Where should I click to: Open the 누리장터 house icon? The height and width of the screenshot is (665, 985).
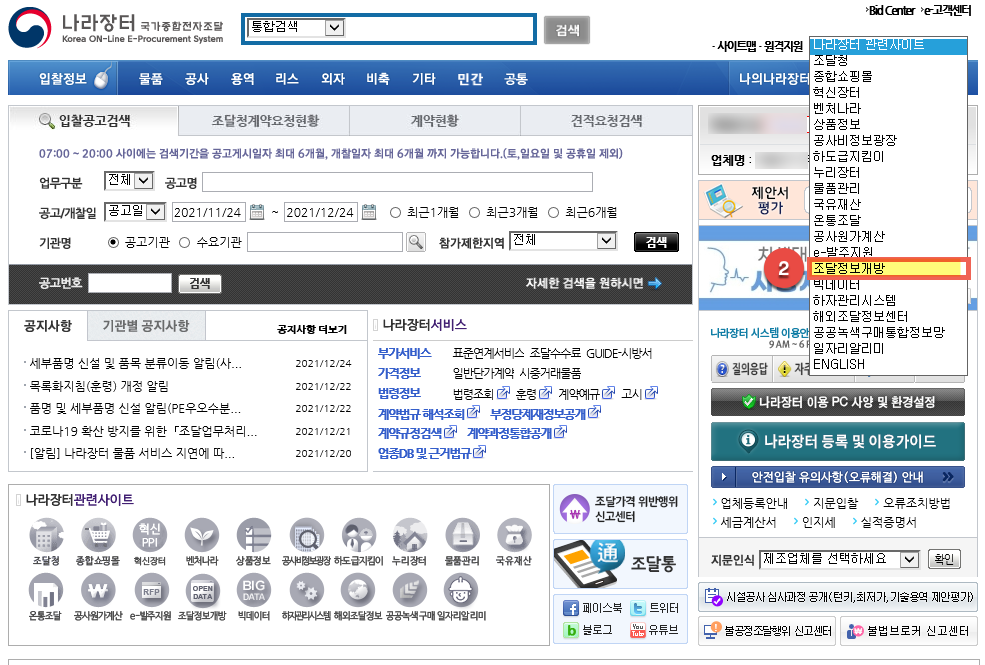(x=410, y=535)
